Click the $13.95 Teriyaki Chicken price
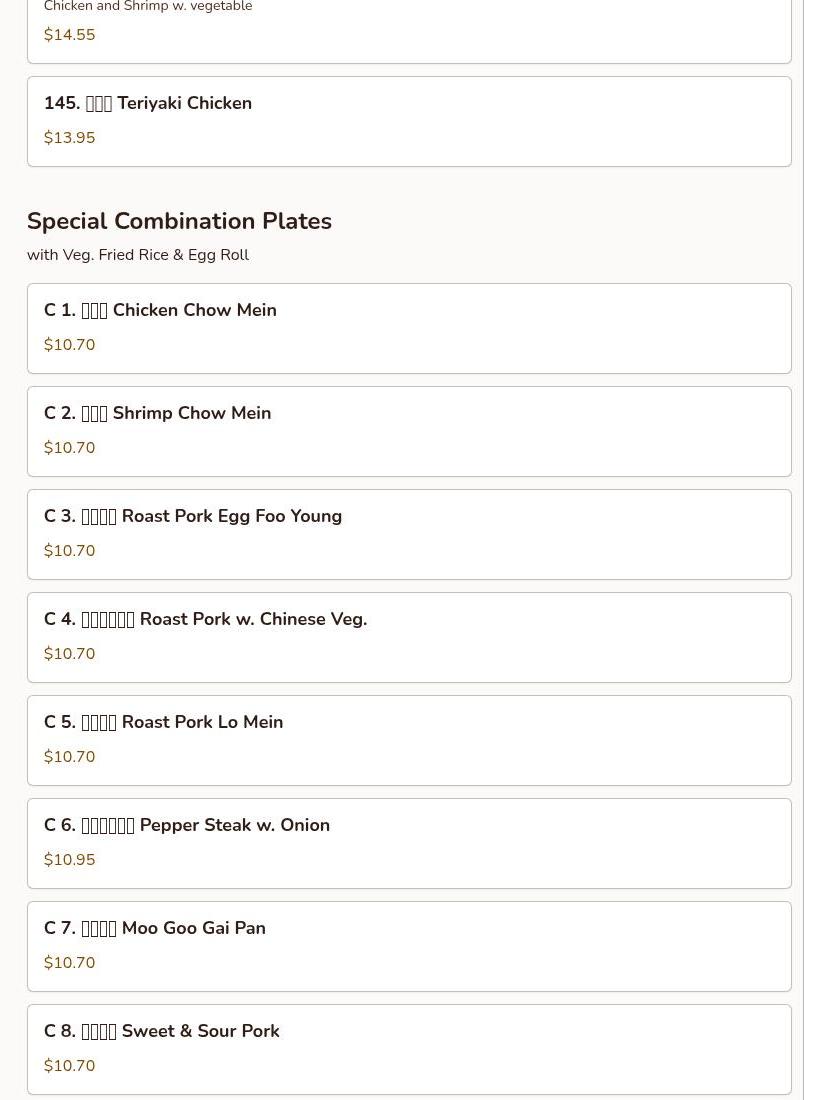The image size is (824, 1100). (70, 138)
